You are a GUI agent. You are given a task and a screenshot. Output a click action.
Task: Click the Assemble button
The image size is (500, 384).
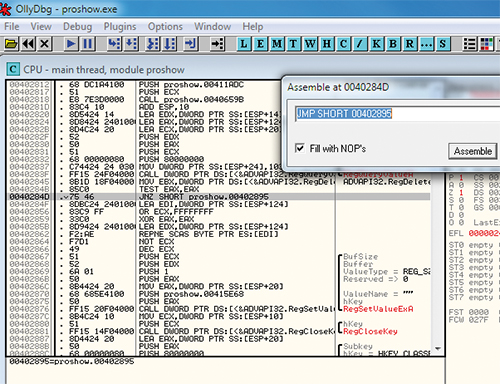[x=473, y=151]
